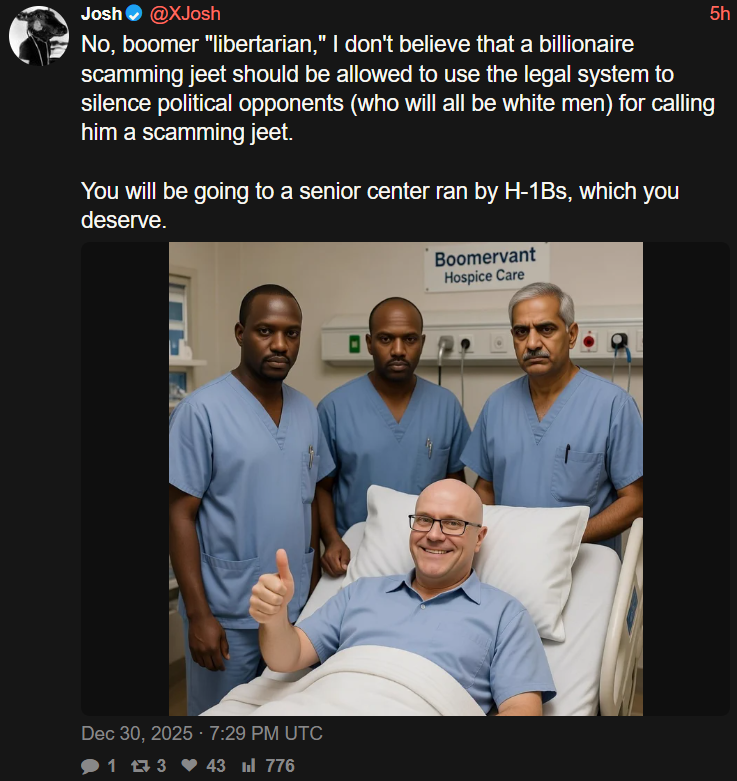737x781 pixels.
Task: Click the reply speech bubble icon
Action: (x=90, y=766)
